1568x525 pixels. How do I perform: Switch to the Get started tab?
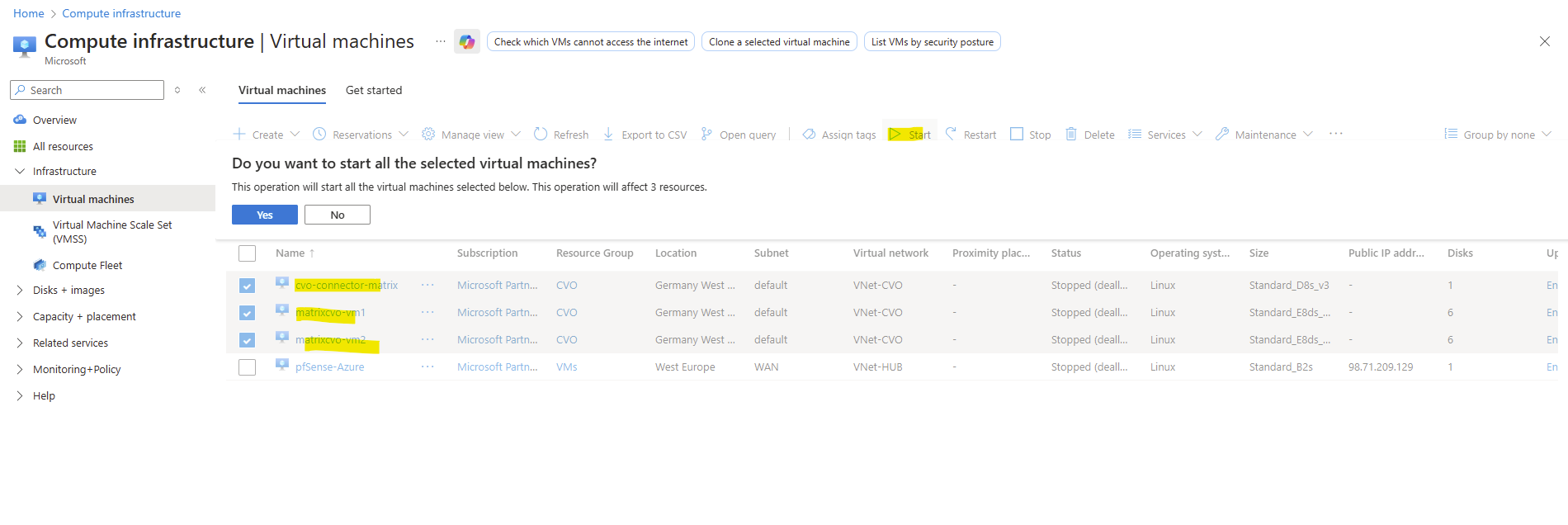coord(374,91)
